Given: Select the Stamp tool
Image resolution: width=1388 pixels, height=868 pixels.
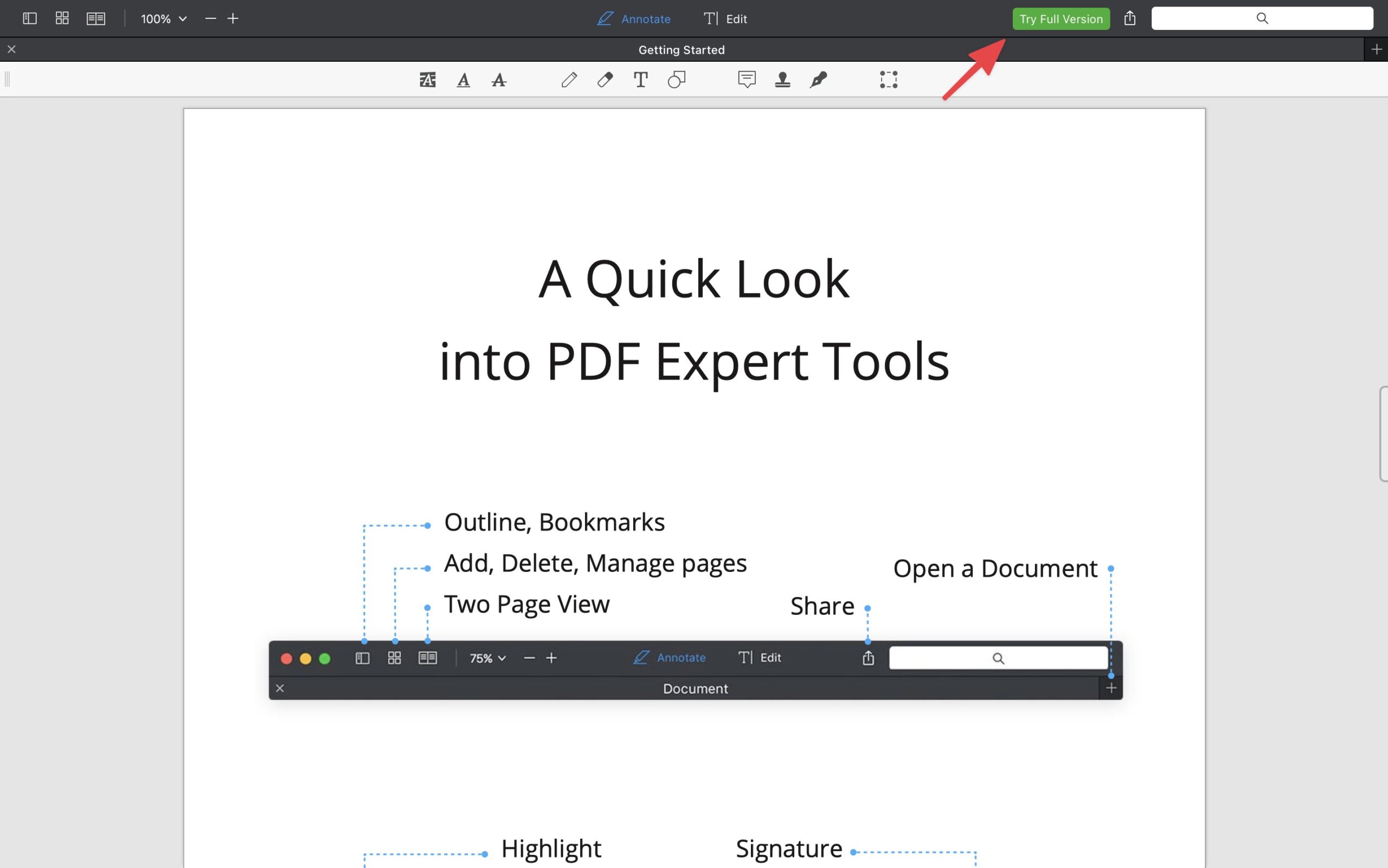Looking at the screenshot, I should pos(782,79).
